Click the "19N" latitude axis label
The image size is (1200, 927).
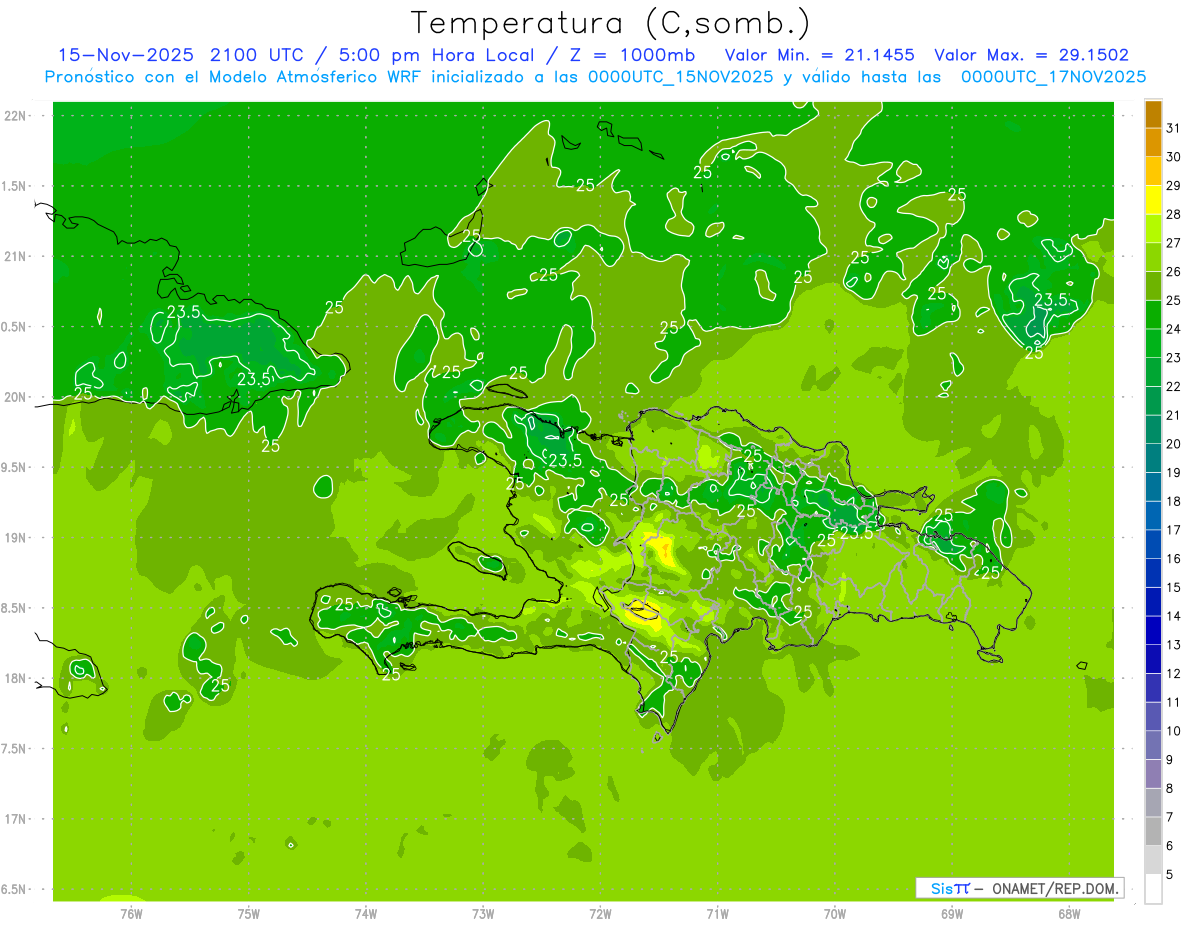click(x=15, y=537)
